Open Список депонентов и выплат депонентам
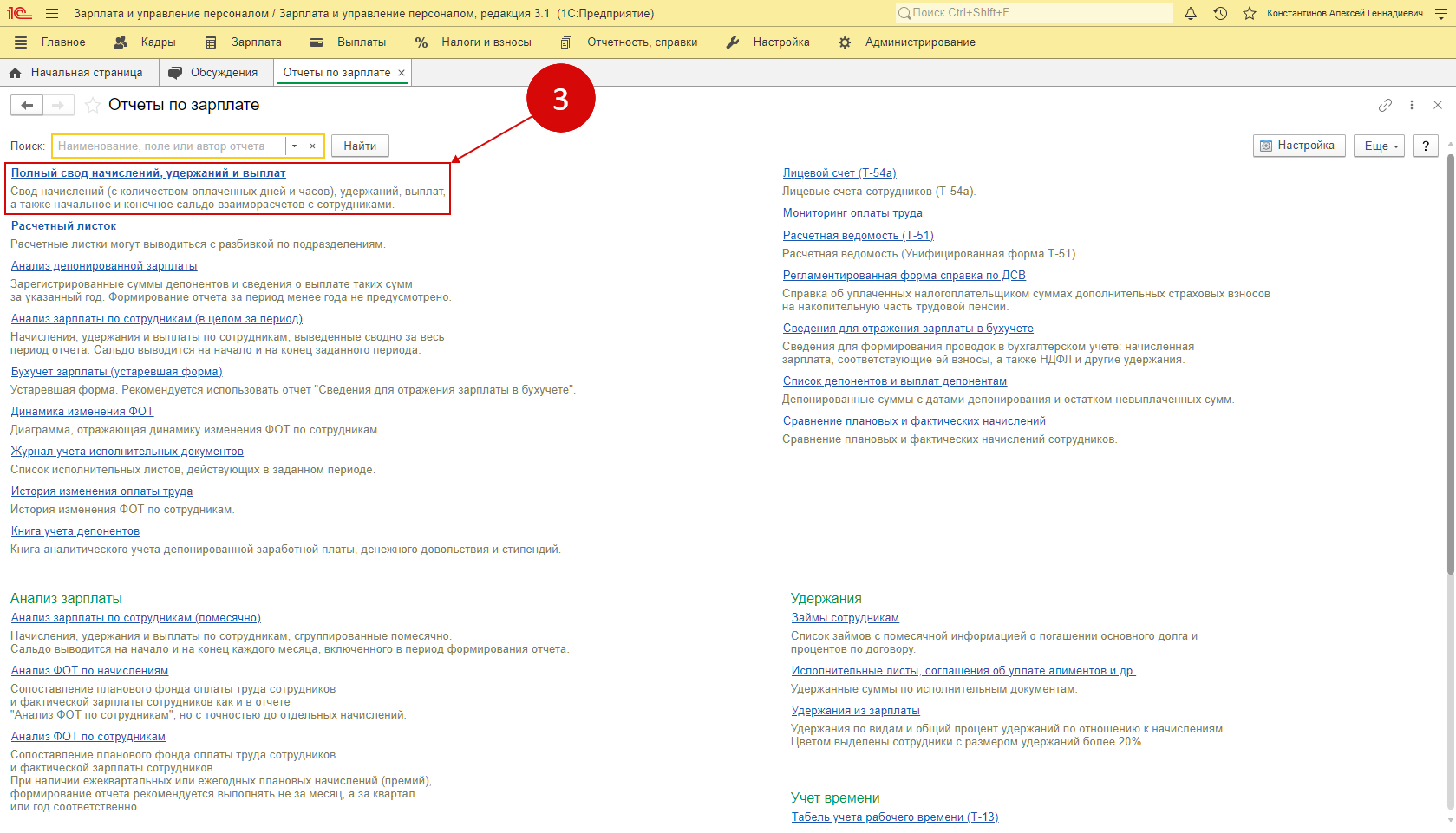 click(x=895, y=381)
